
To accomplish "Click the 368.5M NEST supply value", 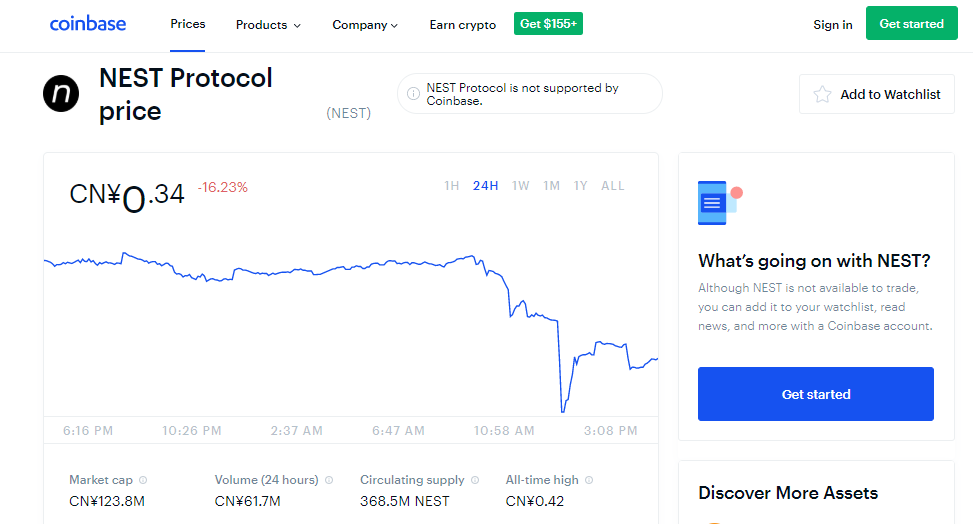I will pos(405,501).
